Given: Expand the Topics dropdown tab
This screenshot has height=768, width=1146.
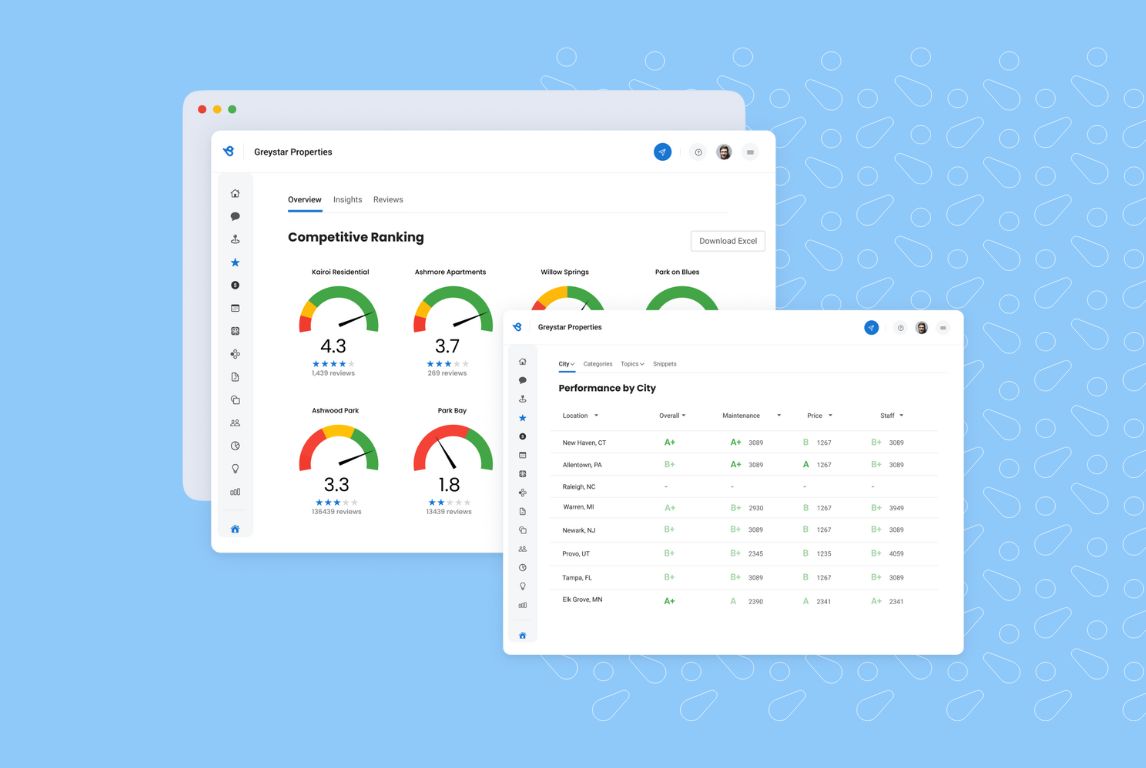Looking at the screenshot, I should coord(632,364).
